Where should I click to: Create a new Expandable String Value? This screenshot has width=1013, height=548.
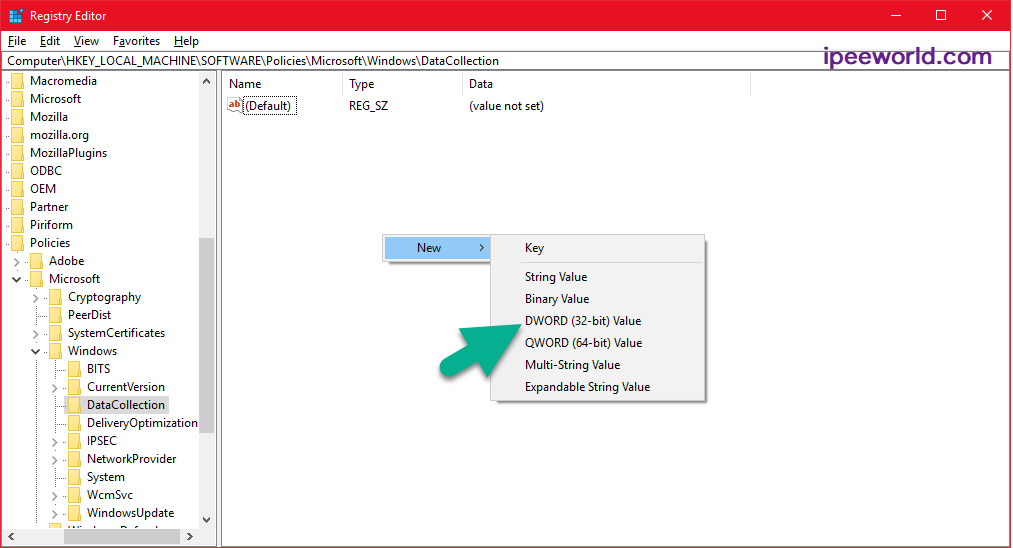click(x=597, y=386)
